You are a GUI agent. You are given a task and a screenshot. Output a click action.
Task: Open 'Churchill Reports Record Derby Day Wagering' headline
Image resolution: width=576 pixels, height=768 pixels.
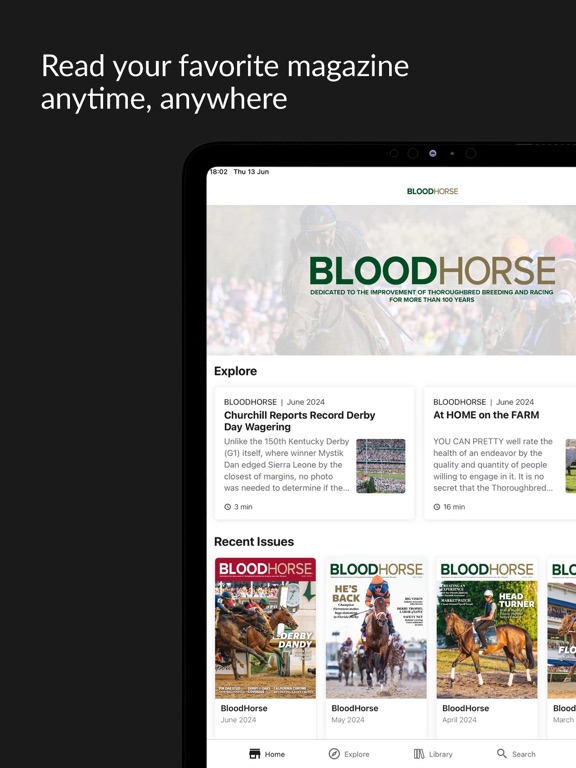point(299,421)
